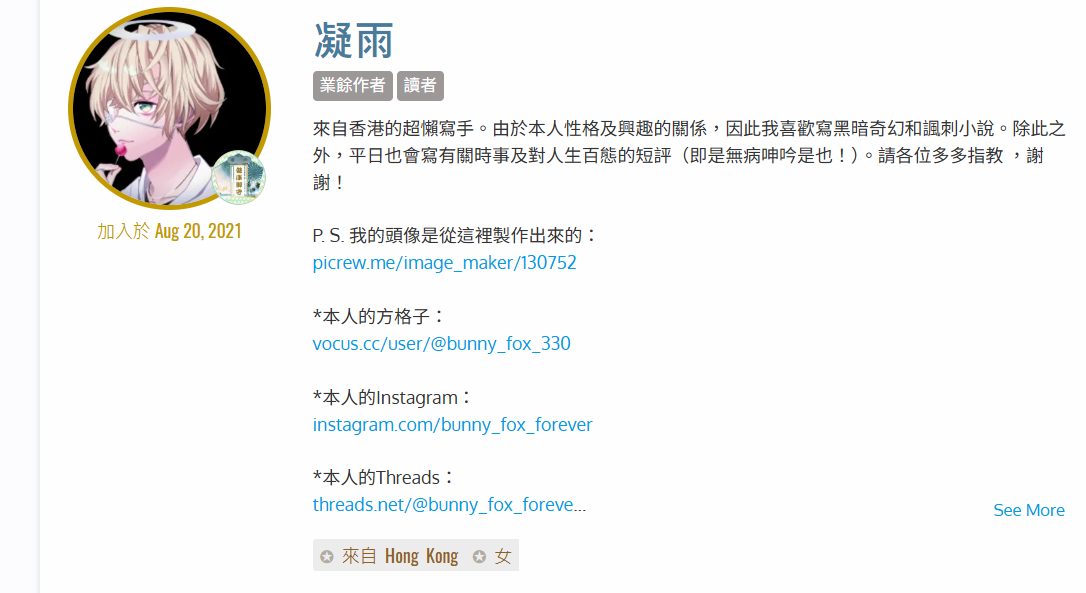This screenshot has height=593, width=1086.
Task: Click the *本人的Threads： label text
Action: coord(383,478)
